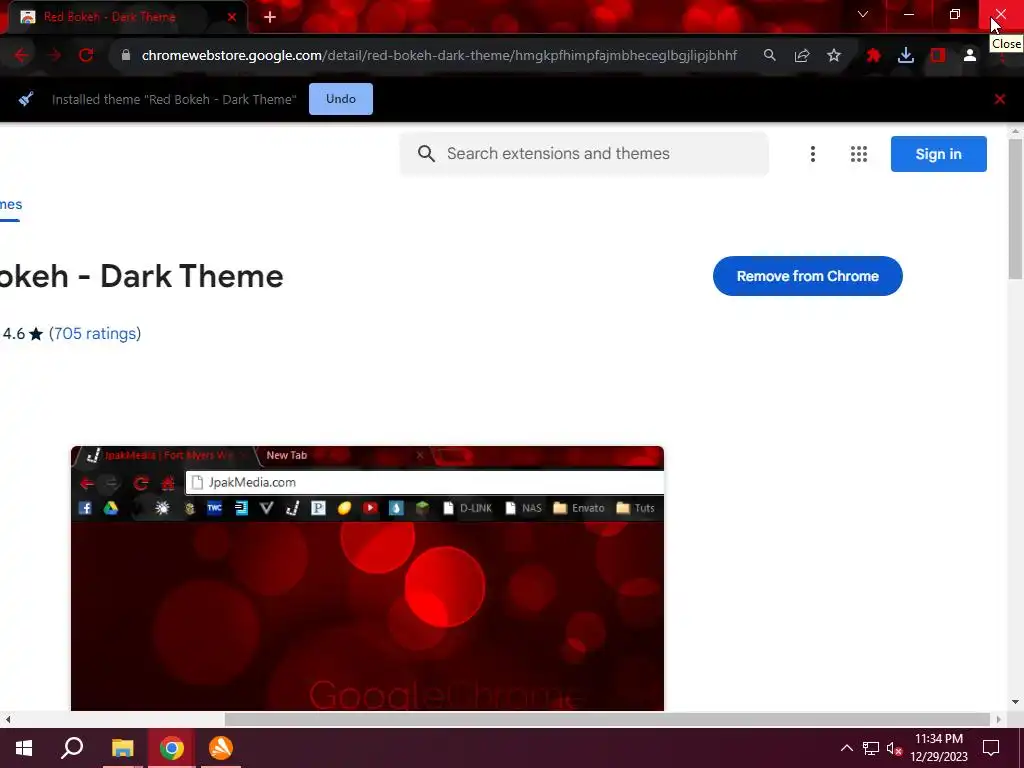Dismiss the installed theme infobar
The image size is (1024, 768).
click(x=1000, y=99)
